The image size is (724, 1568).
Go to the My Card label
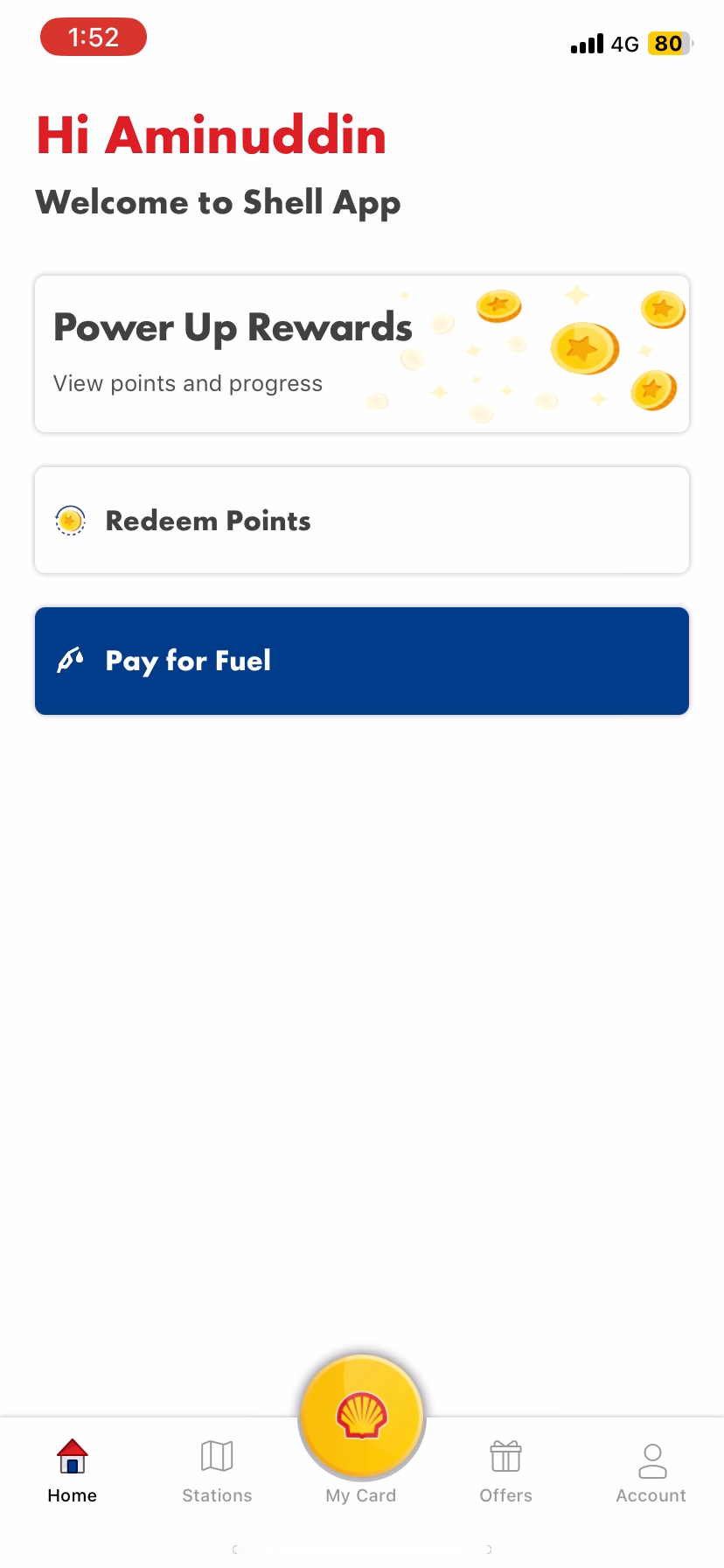point(361,1495)
